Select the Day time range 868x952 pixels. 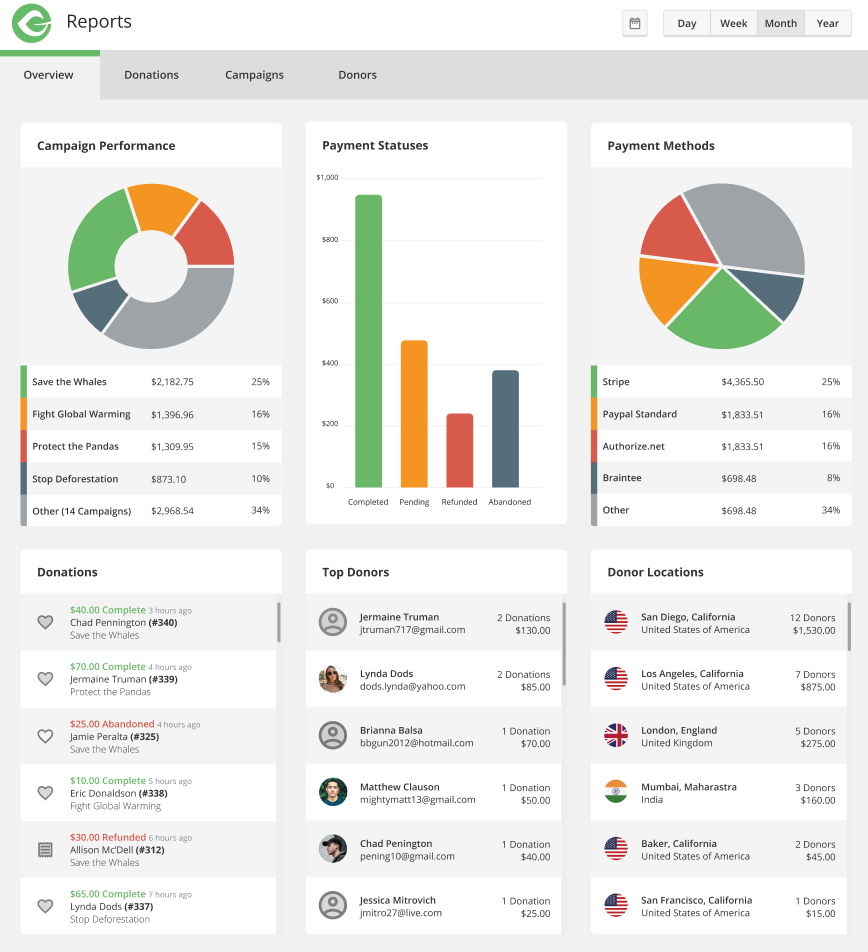tap(686, 23)
